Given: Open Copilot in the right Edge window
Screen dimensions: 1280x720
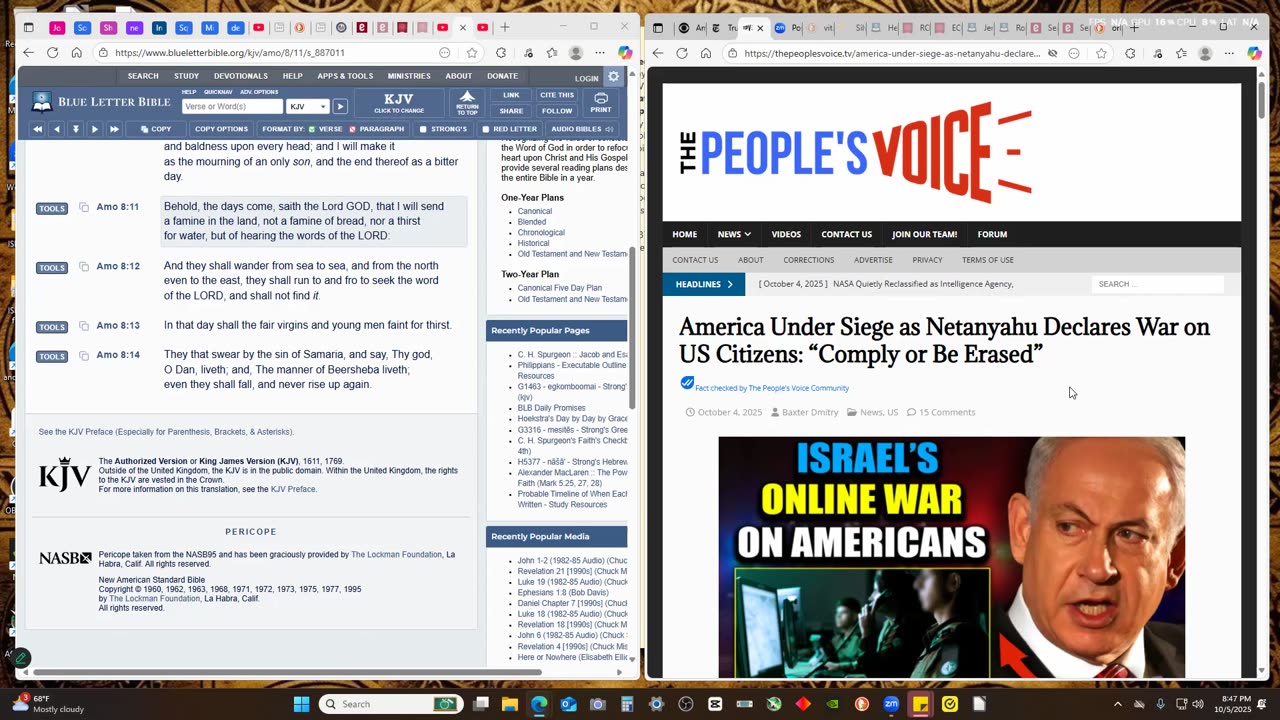Looking at the screenshot, I should [1254, 53].
